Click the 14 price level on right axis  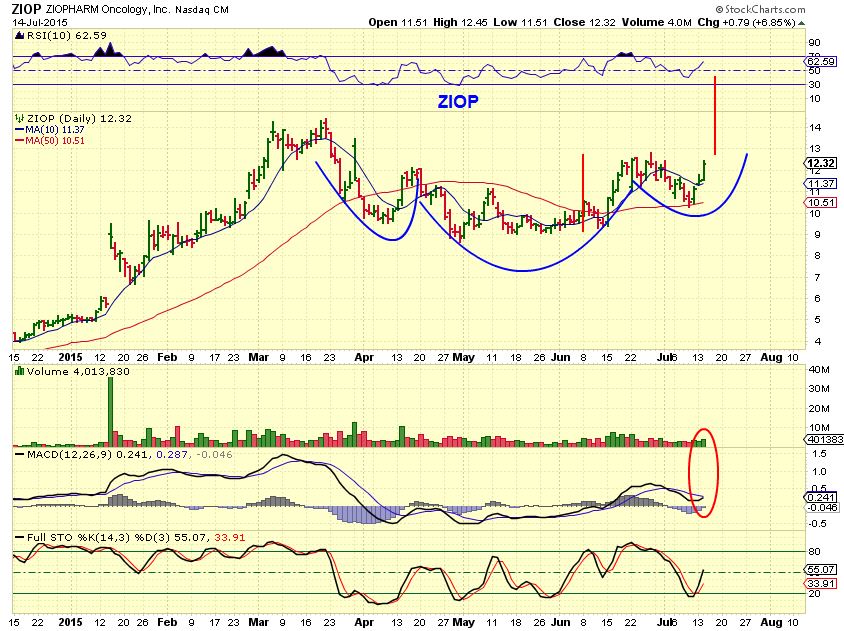click(815, 128)
